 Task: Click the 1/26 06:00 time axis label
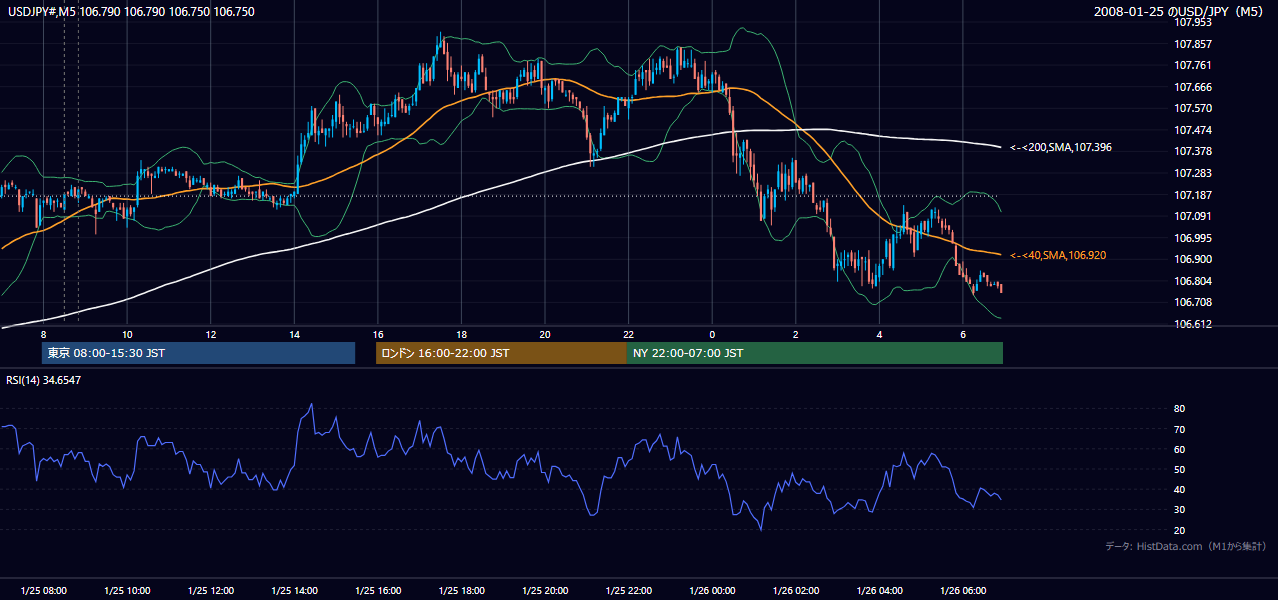[962, 591]
